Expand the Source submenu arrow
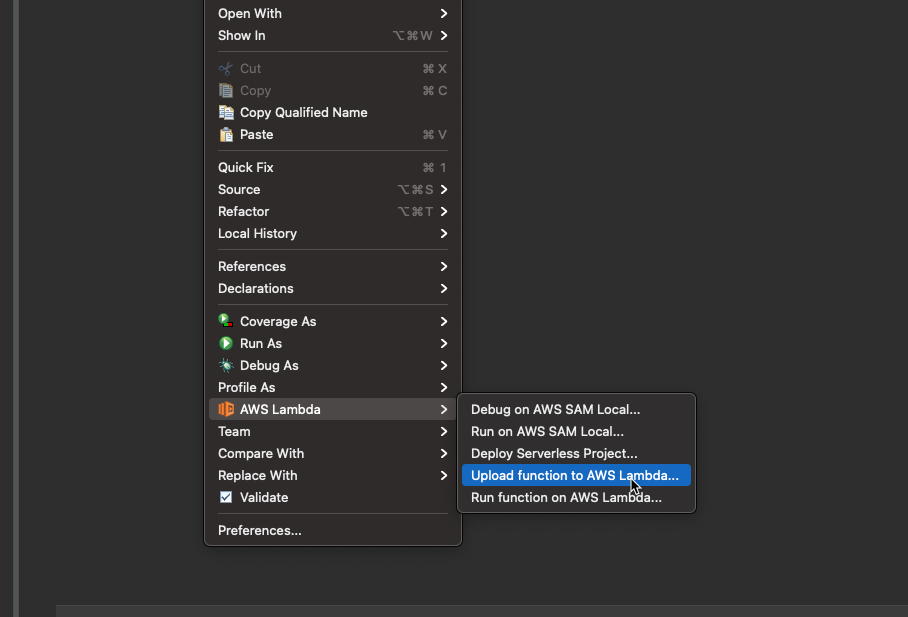The height and width of the screenshot is (617, 908). click(x=444, y=189)
